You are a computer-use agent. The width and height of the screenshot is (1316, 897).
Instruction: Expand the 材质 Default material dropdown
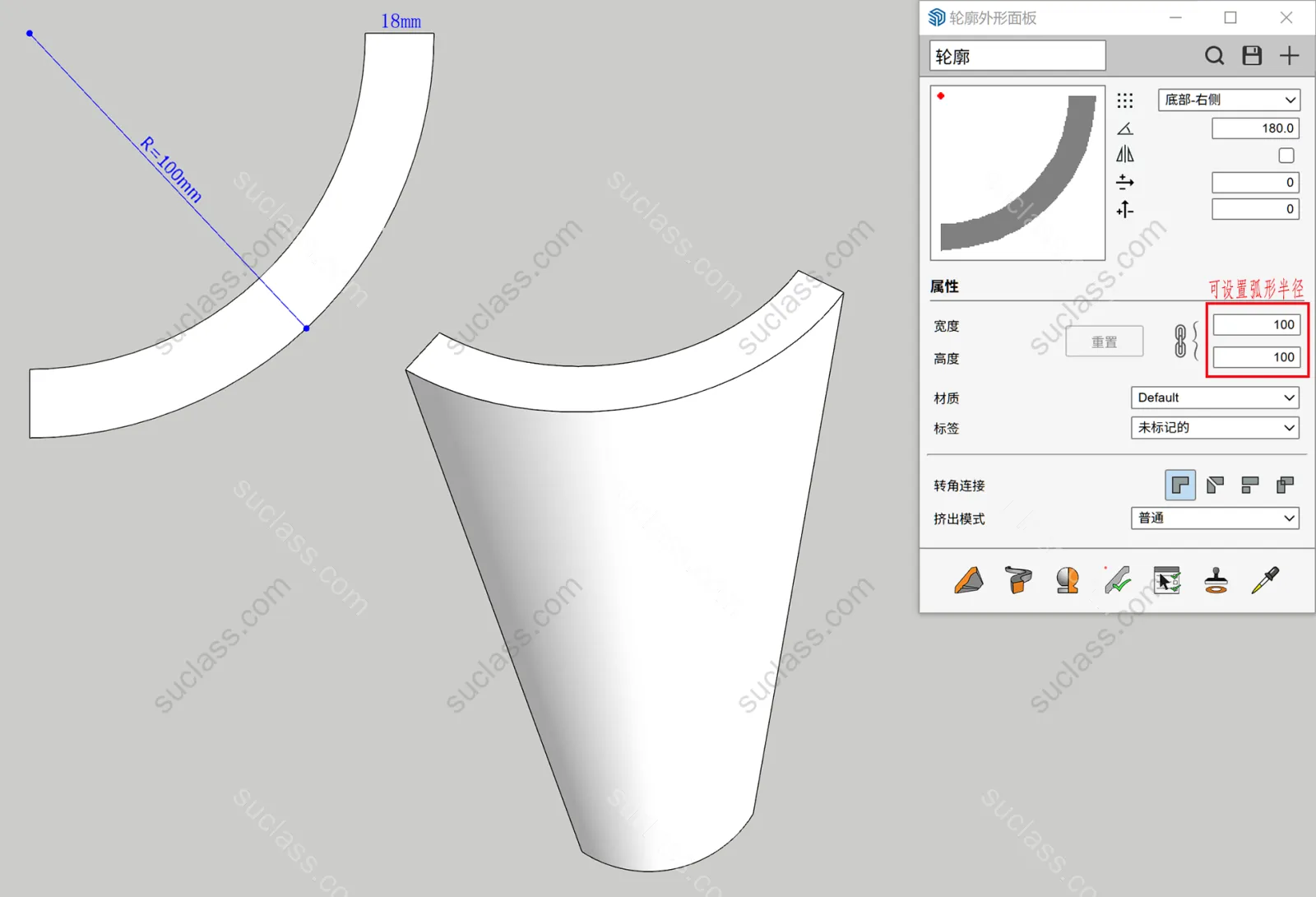(1215, 397)
